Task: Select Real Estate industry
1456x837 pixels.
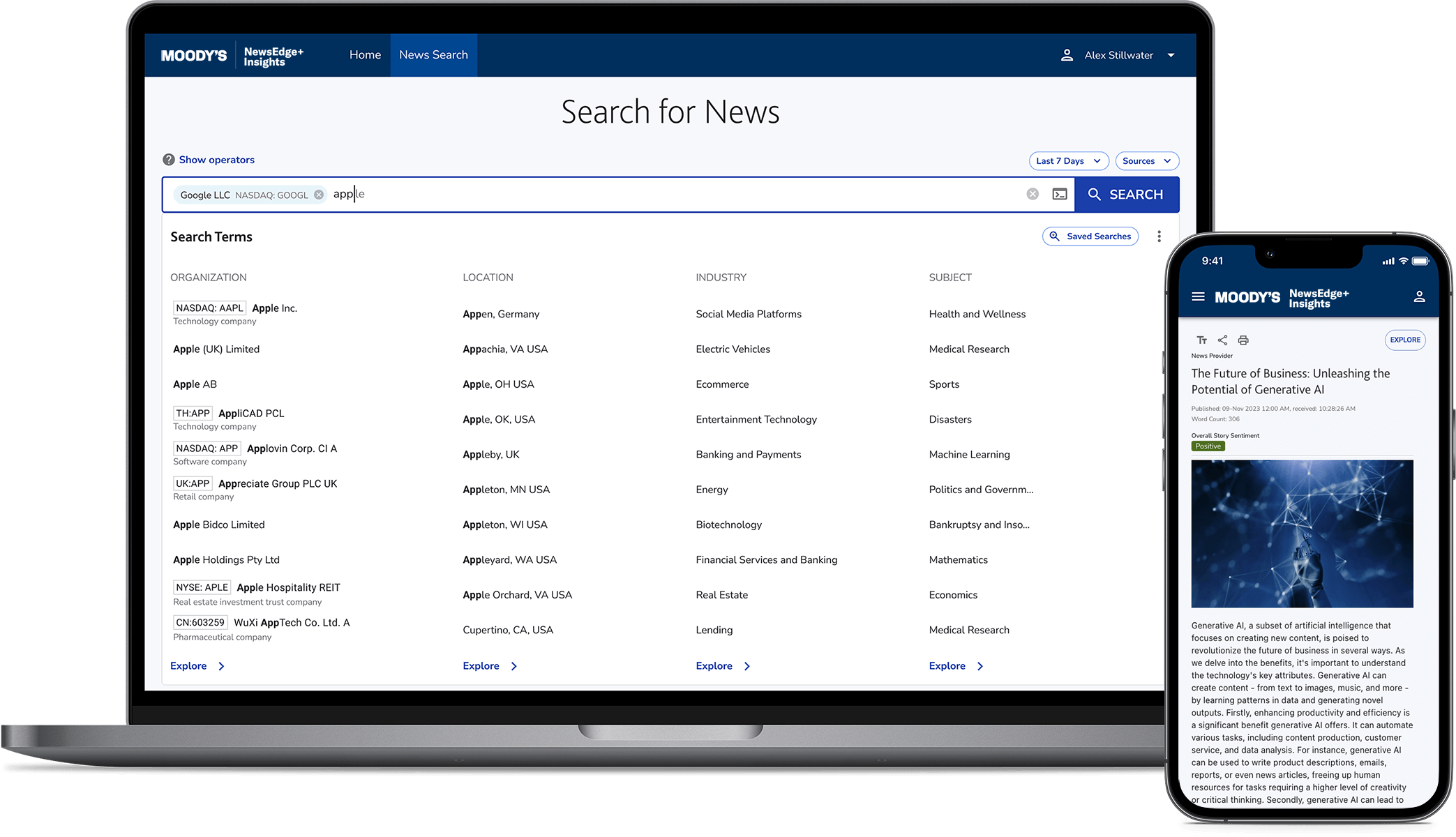Action: pyautogui.click(x=721, y=595)
